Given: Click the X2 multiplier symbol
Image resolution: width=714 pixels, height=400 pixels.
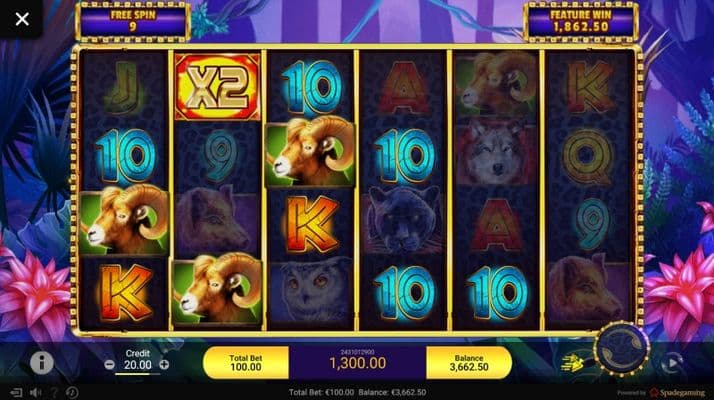Looking at the screenshot, I should (x=217, y=87).
